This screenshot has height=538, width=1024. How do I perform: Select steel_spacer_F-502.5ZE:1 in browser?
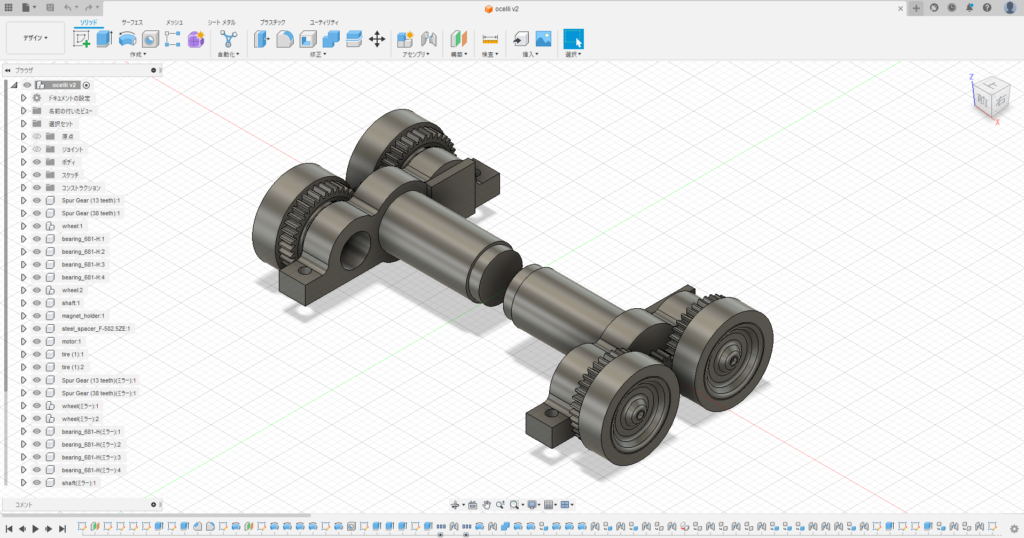pyautogui.click(x=96, y=329)
